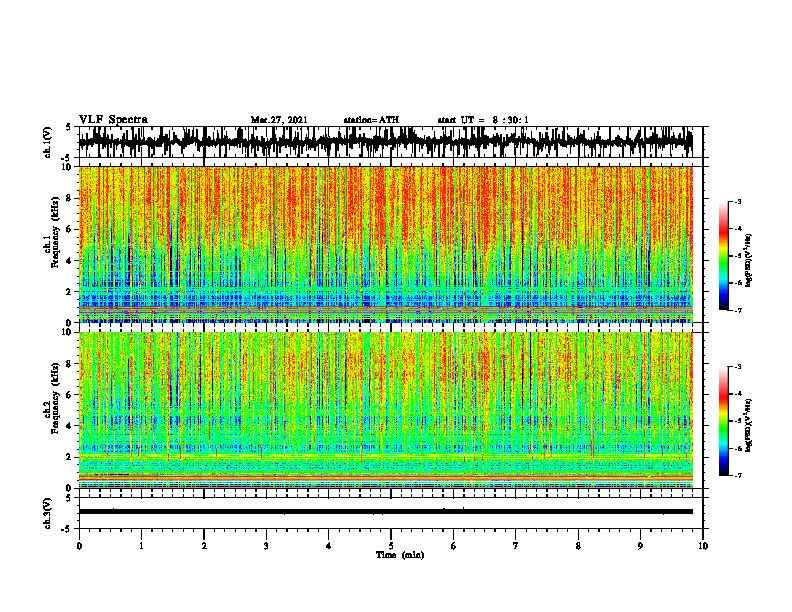Click the time axis tick label "5"
This screenshot has height=612, width=792.
tap(391, 546)
